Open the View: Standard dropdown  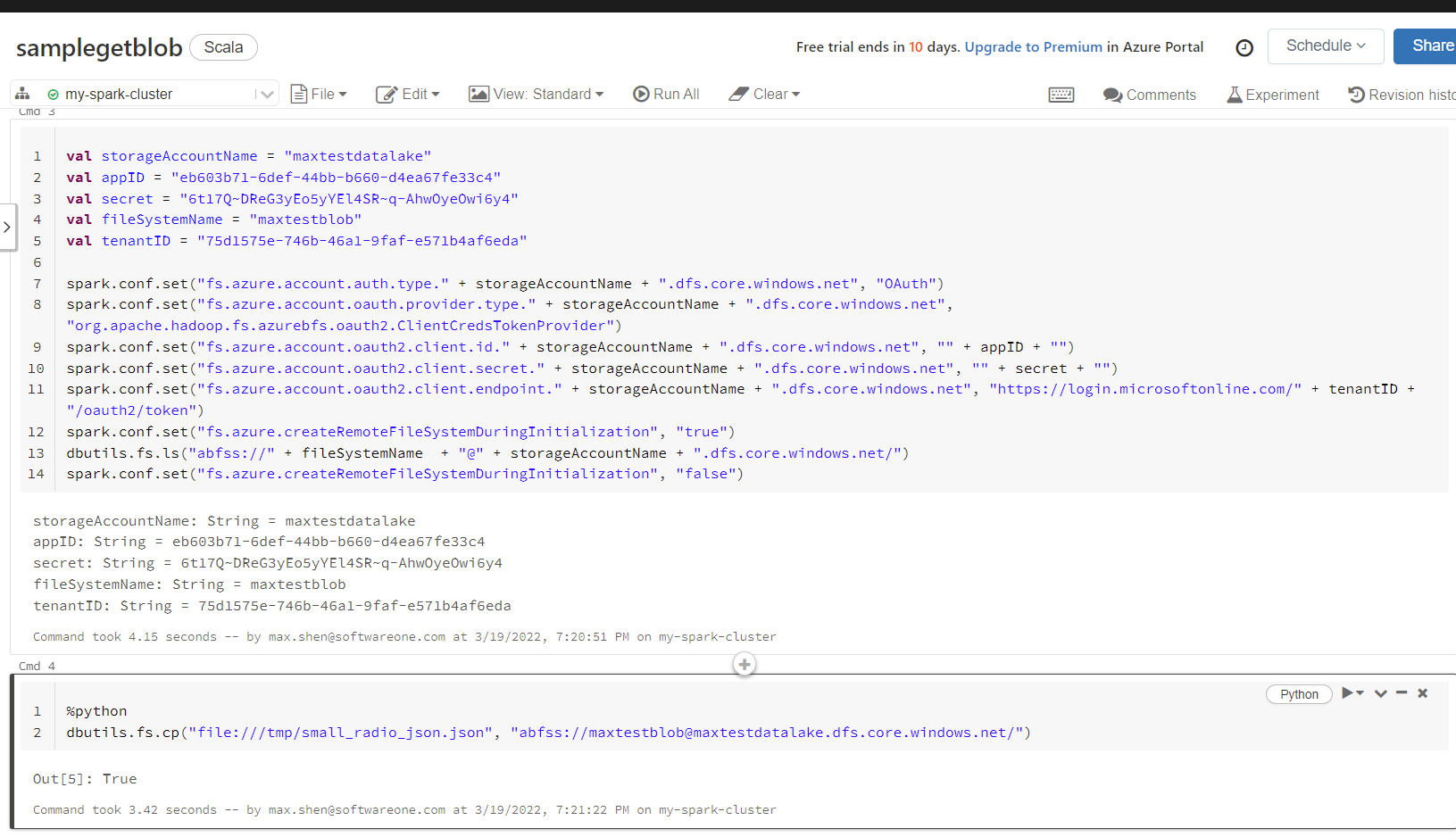(x=536, y=94)
